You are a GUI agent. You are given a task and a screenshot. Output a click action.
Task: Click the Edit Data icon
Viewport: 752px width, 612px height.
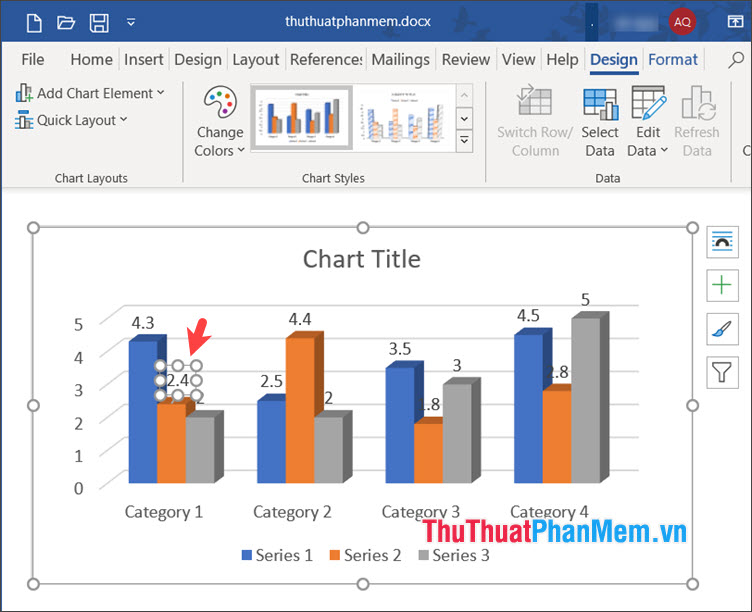[x=648, y=103]
